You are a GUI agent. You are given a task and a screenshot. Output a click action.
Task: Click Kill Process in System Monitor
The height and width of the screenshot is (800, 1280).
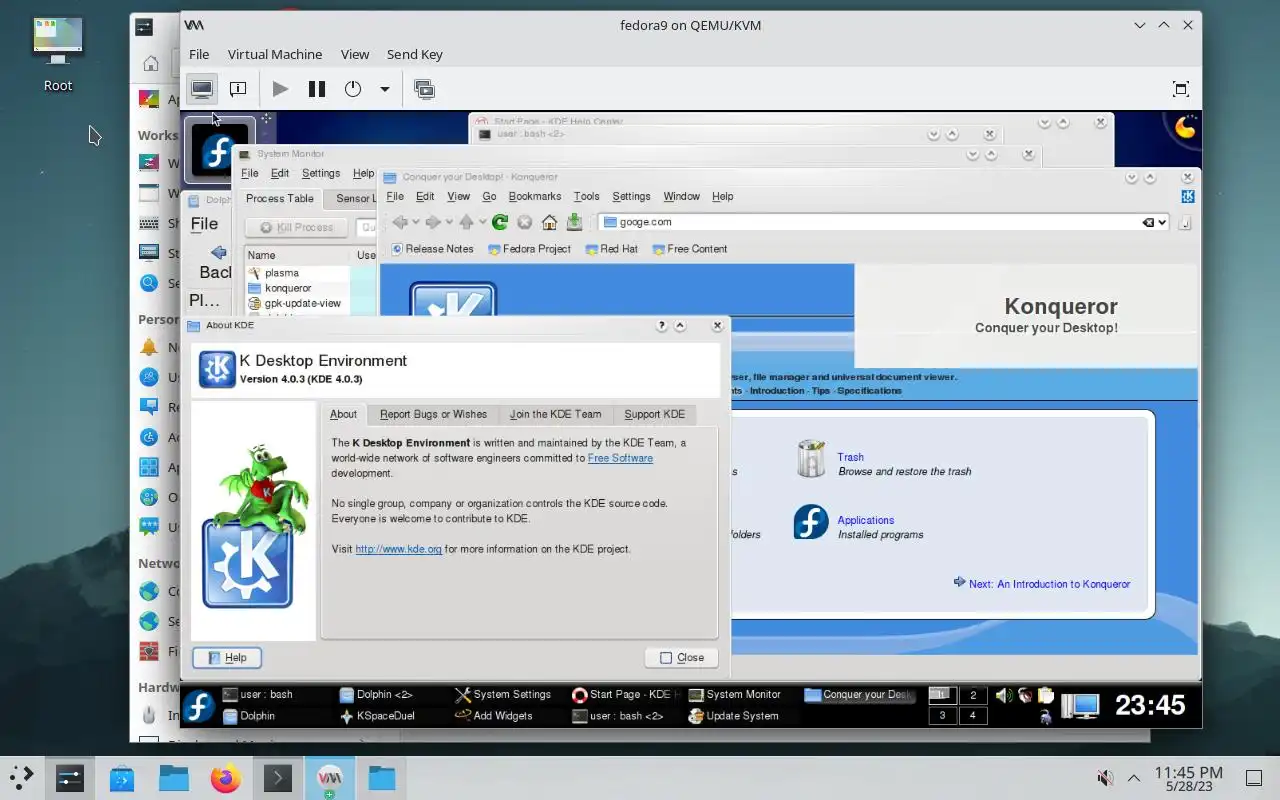point(296,227)
